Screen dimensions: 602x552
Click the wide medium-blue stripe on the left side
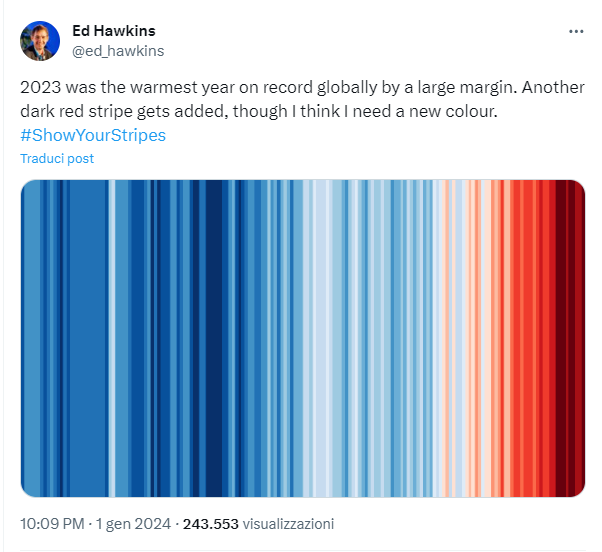[x=88, y=338]
